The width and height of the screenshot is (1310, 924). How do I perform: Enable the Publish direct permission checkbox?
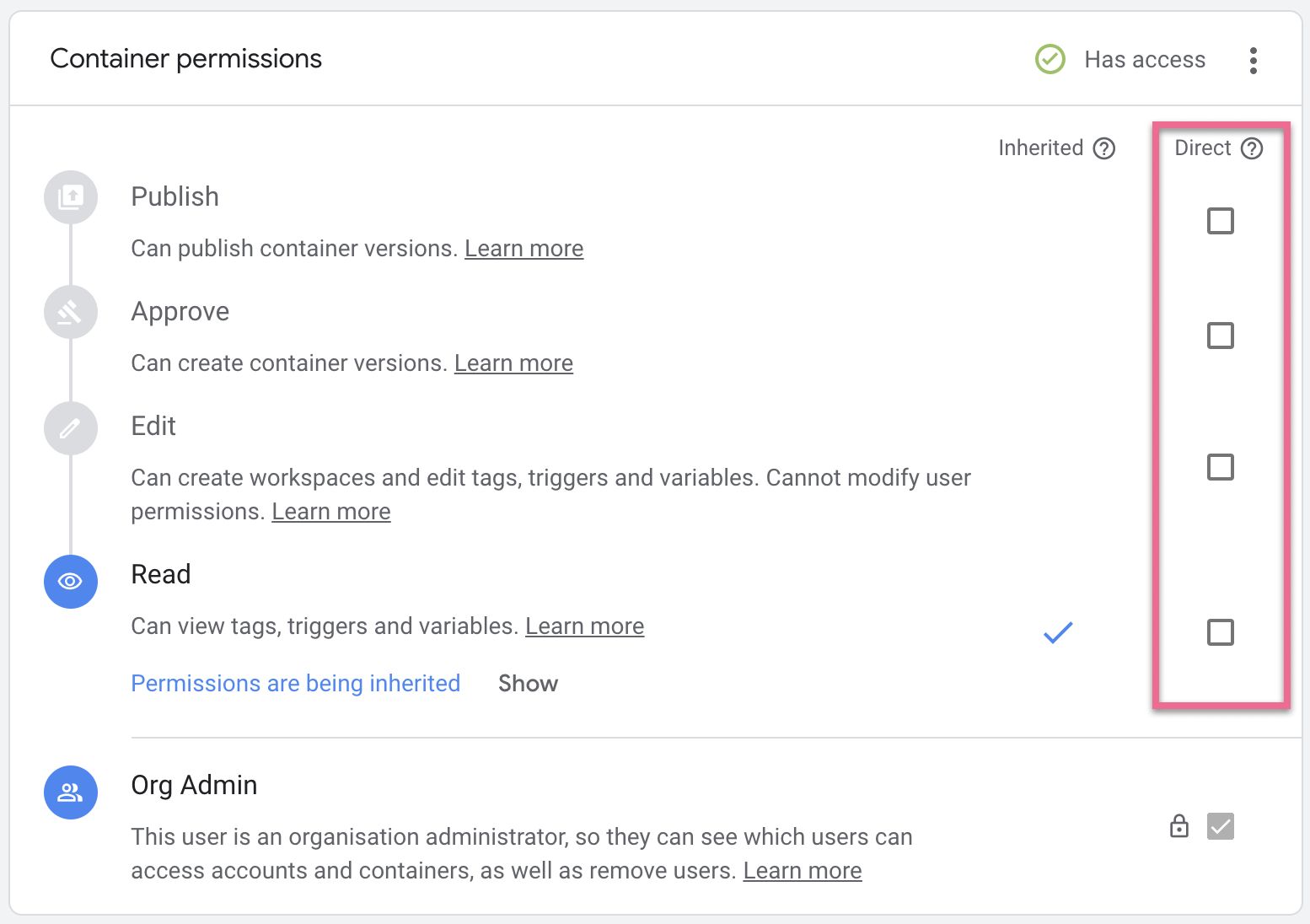1220,221
